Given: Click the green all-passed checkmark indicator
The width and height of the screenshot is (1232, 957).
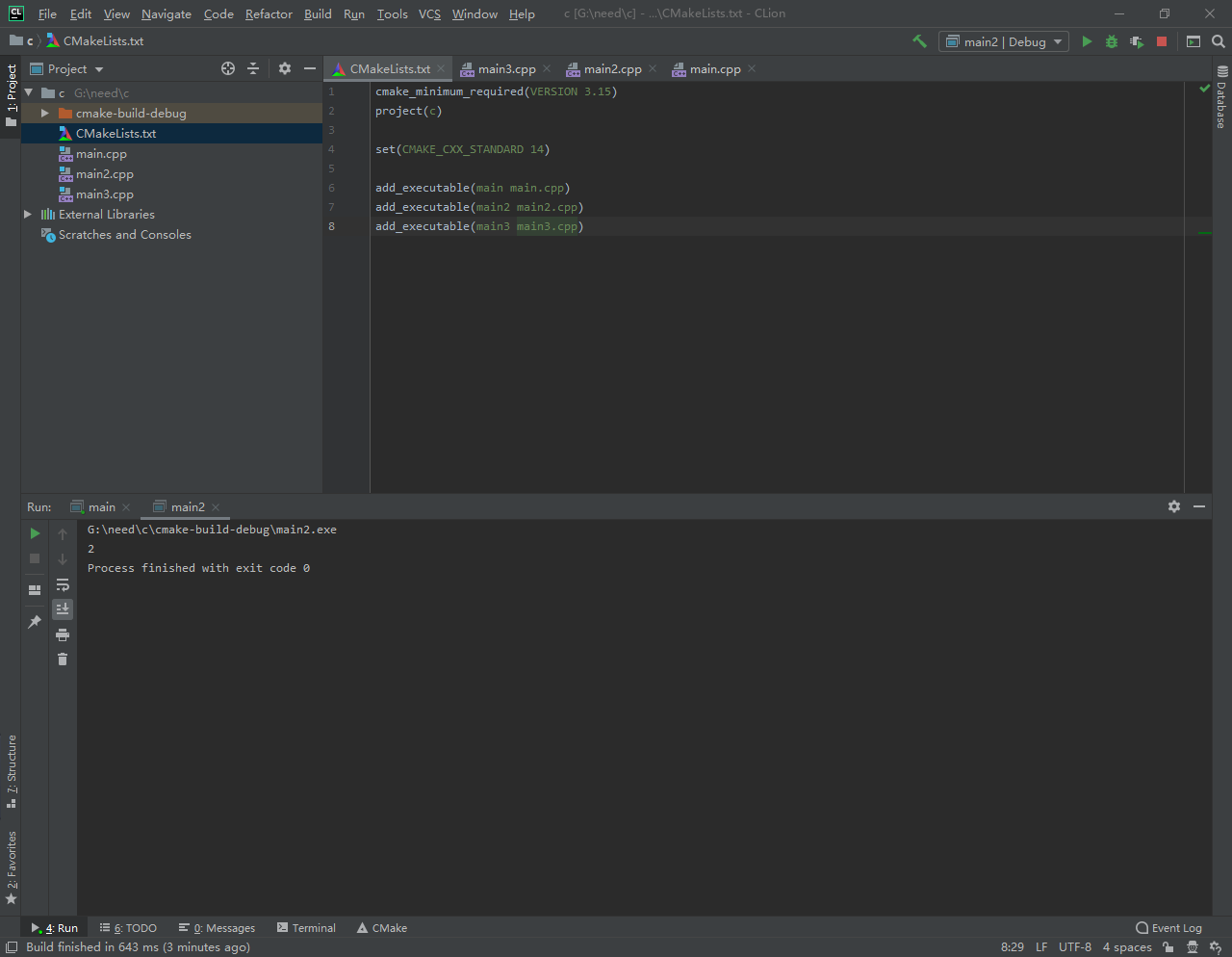Looking at the screenshot, I should click(1202, 88).
